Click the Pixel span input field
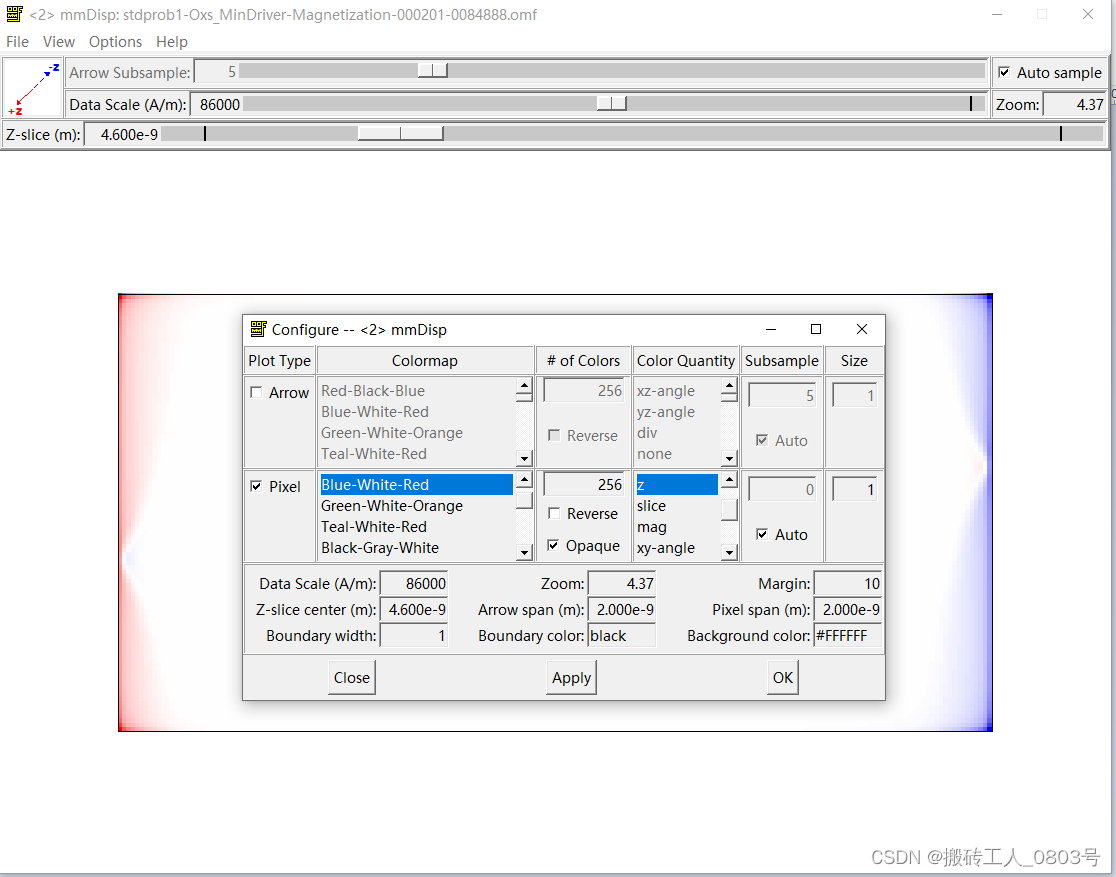This screenshot has width=1116, height=877. (848, 609)
